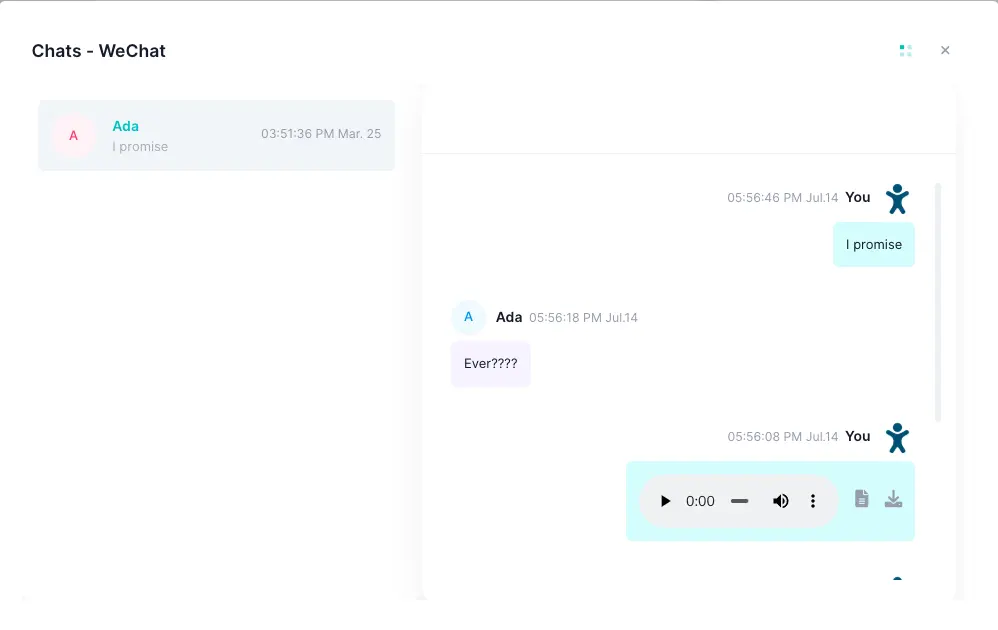Click the conversation vertical scrollbar
The image size is (998, 630).
click(x=938, y=302)
